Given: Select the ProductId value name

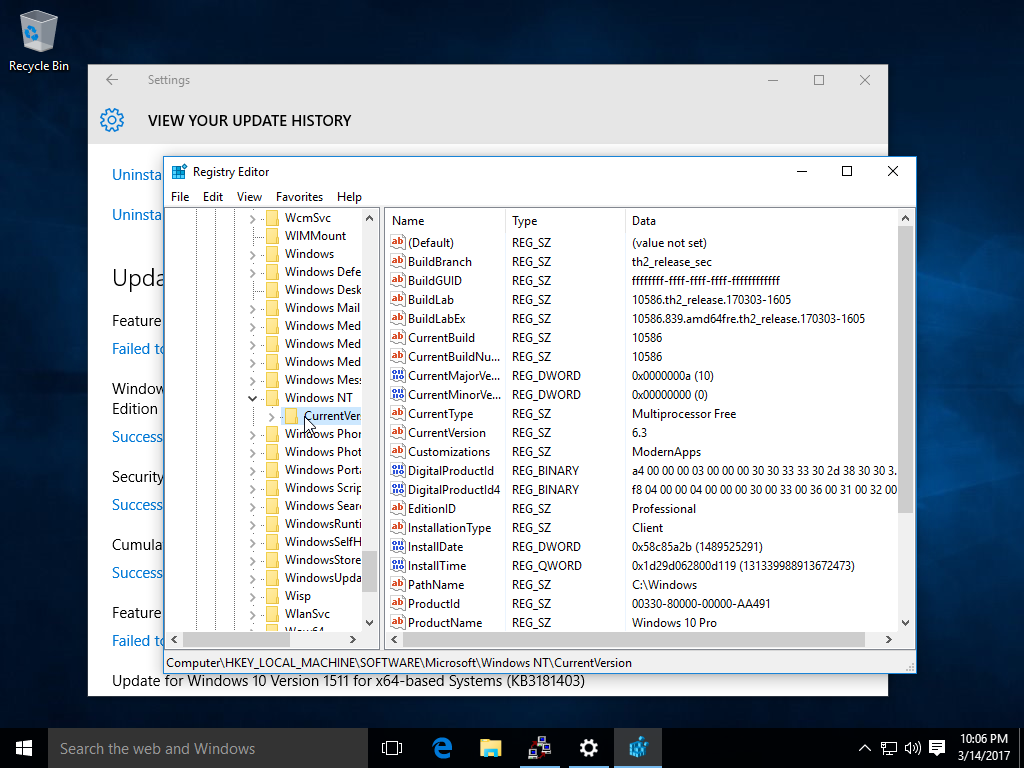Looking at the screenshot, I should [x=434, y=603].
